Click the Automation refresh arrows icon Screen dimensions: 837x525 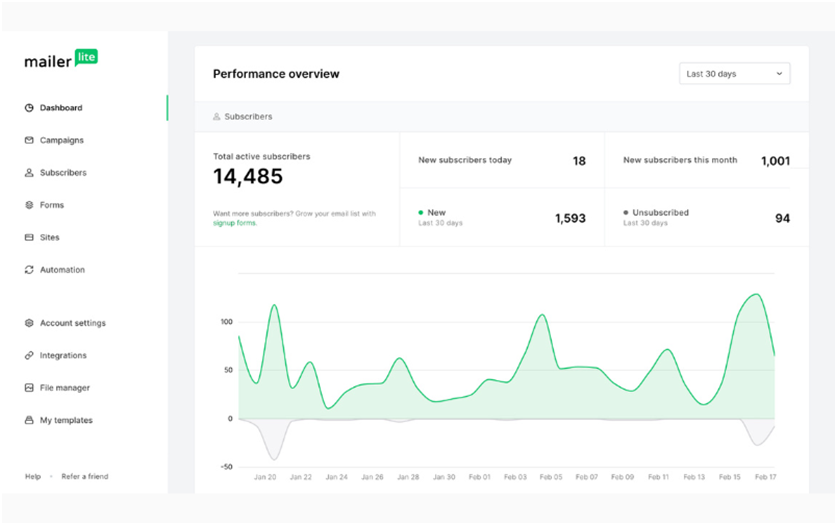(x=29, y=270)
